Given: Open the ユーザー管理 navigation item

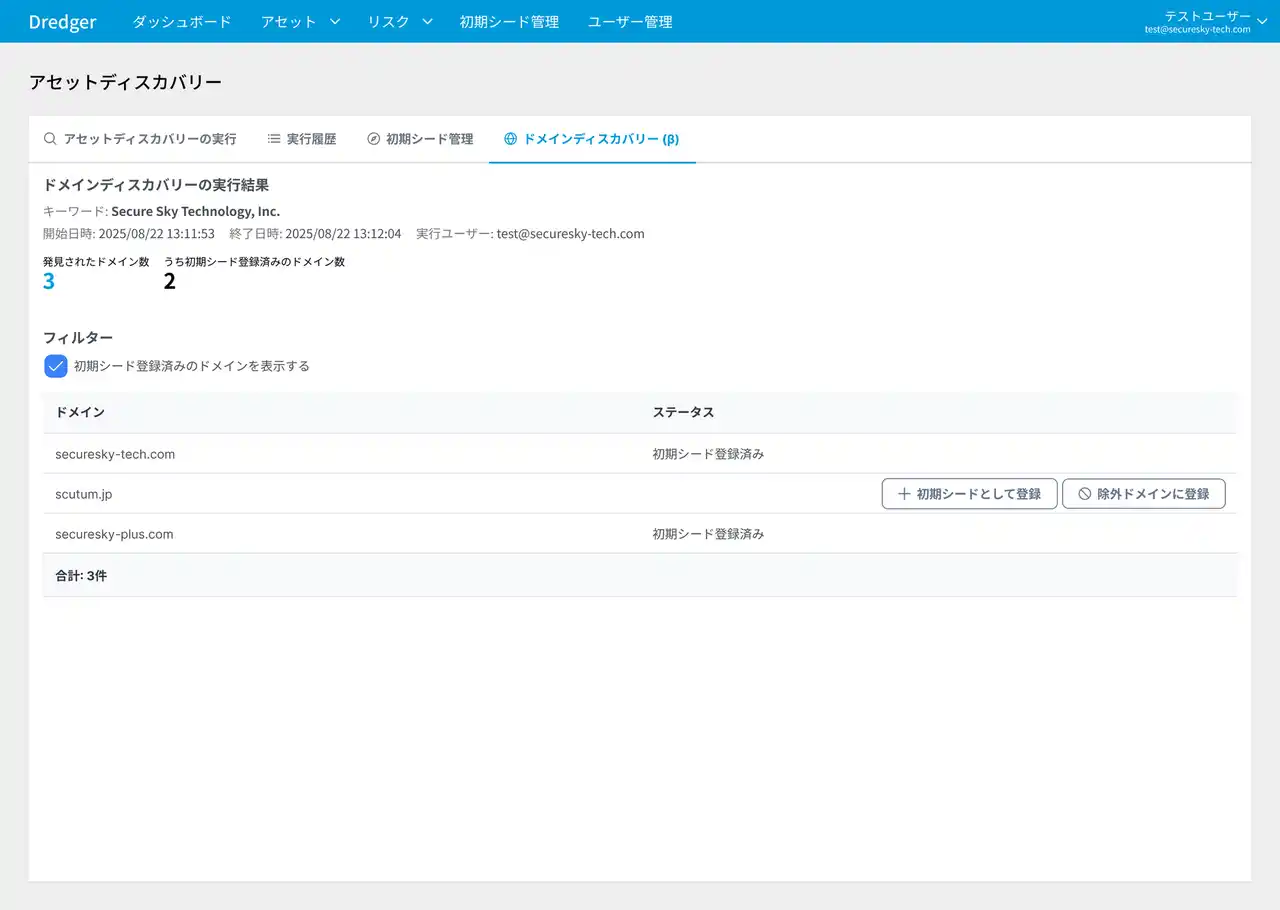Looking at the screenshot, I should click(x=629, y=21).
